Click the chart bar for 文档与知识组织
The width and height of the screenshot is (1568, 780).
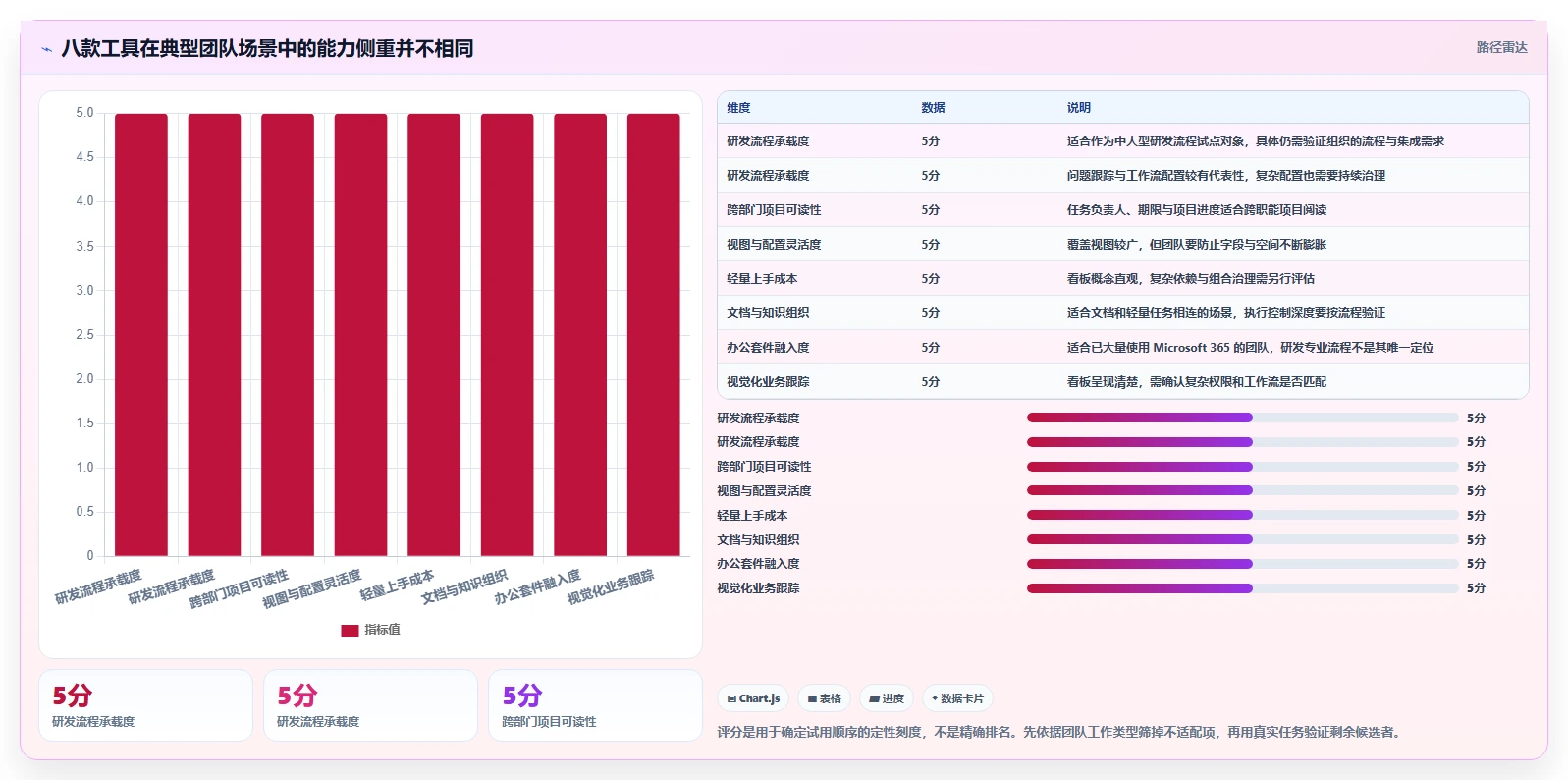tap(507, 335)
